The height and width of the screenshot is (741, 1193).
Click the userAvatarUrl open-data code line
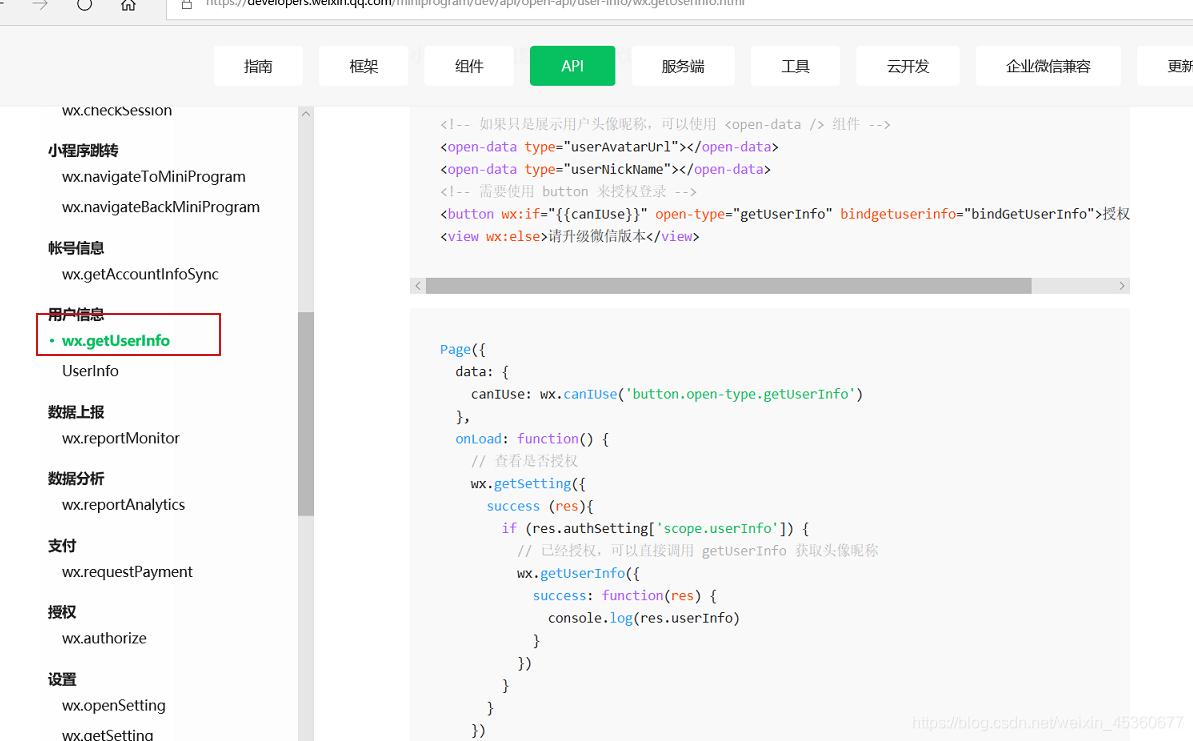pos(609,147)
